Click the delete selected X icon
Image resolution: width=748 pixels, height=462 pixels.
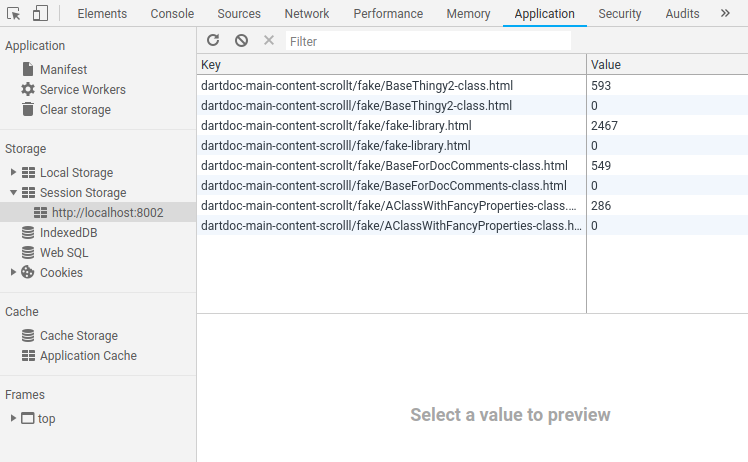(269, 41)
